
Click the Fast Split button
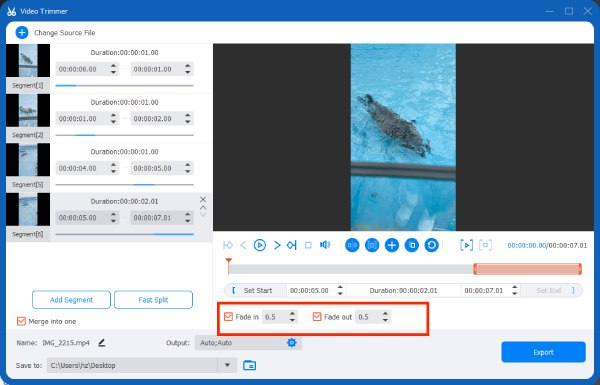[153, 300]
